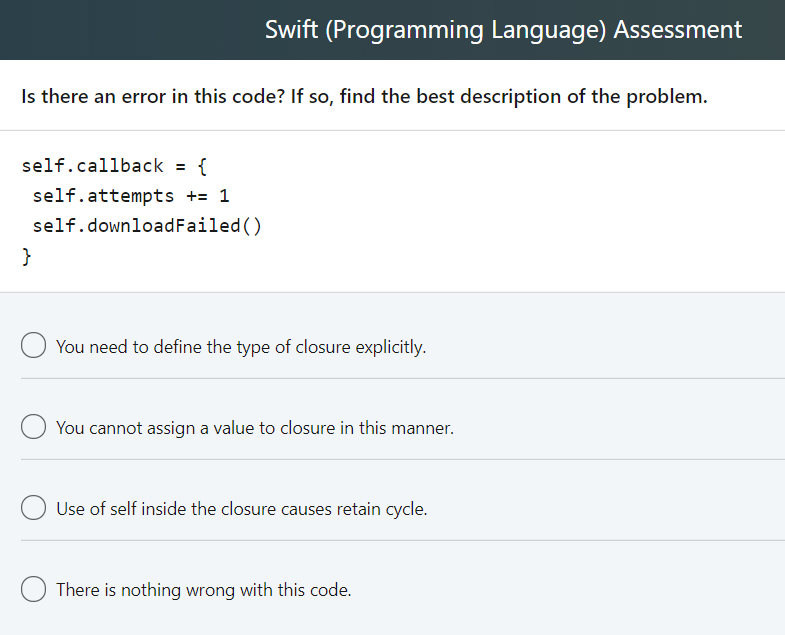The height and width of the screenshot is (635, 785).
Task: Click the 'Swift (Programming Language) Assessment' header title
Action: point(503,30)
